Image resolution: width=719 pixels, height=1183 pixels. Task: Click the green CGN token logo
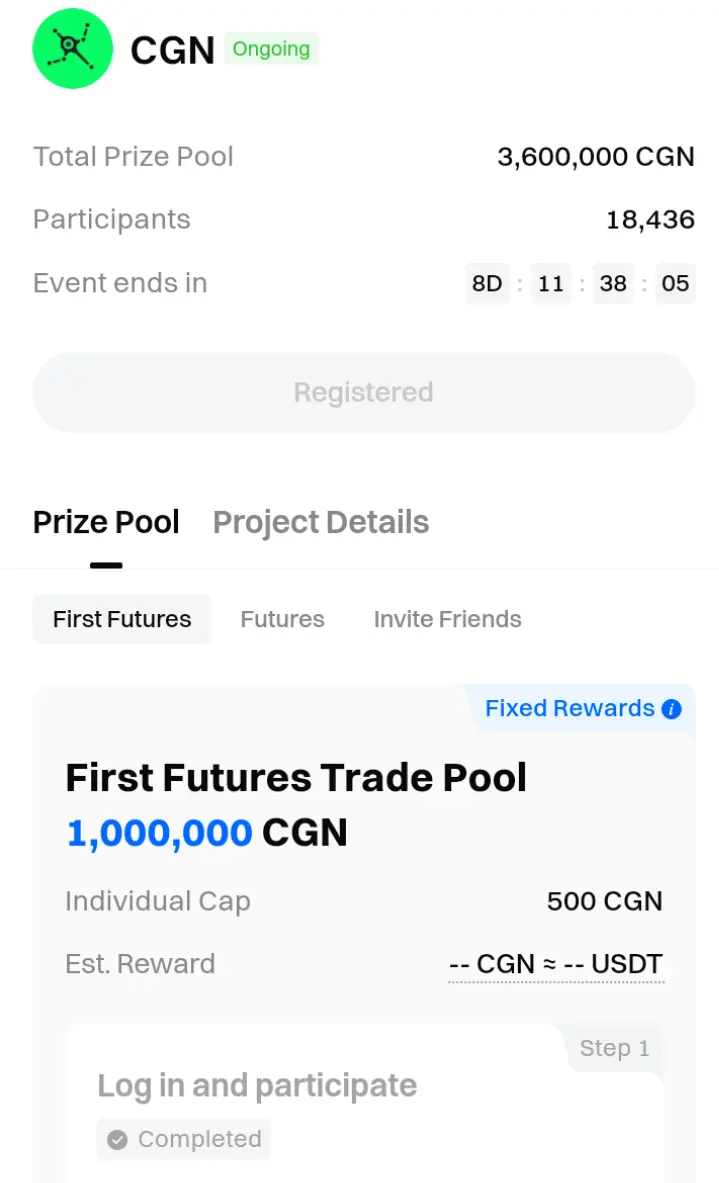[x=74, y=48]
